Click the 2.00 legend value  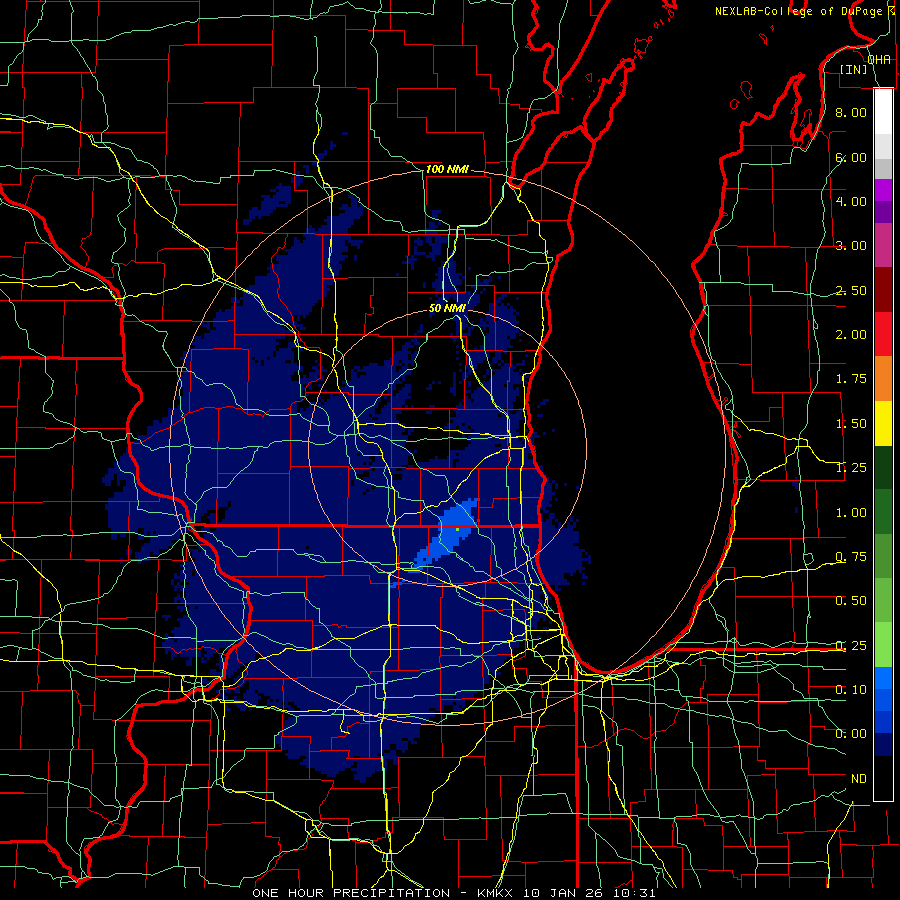click(x=851, y=335)
